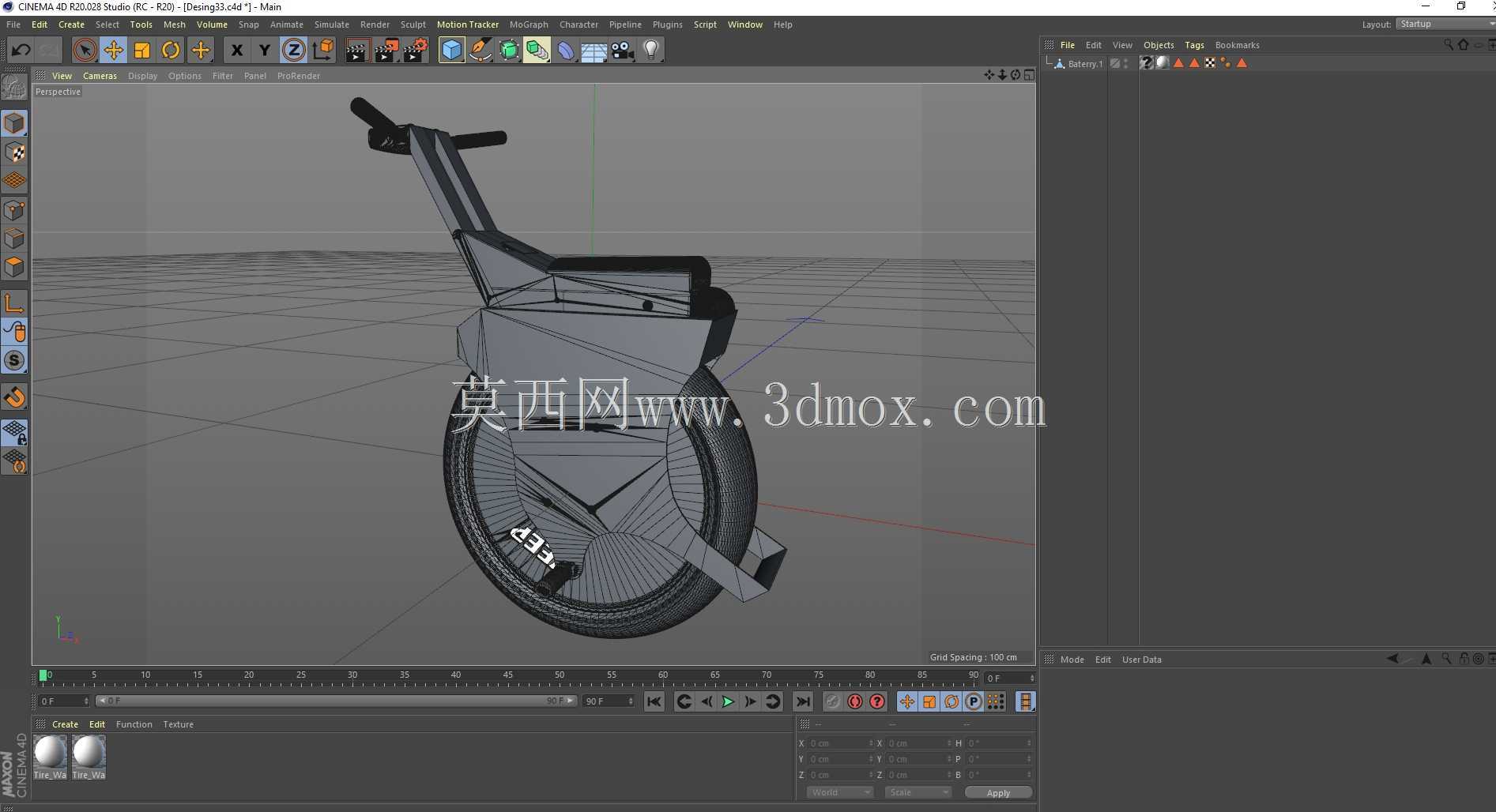1496x812 pixels.
Task: Click Record Active Objects key icon
Action: (833, 701)
